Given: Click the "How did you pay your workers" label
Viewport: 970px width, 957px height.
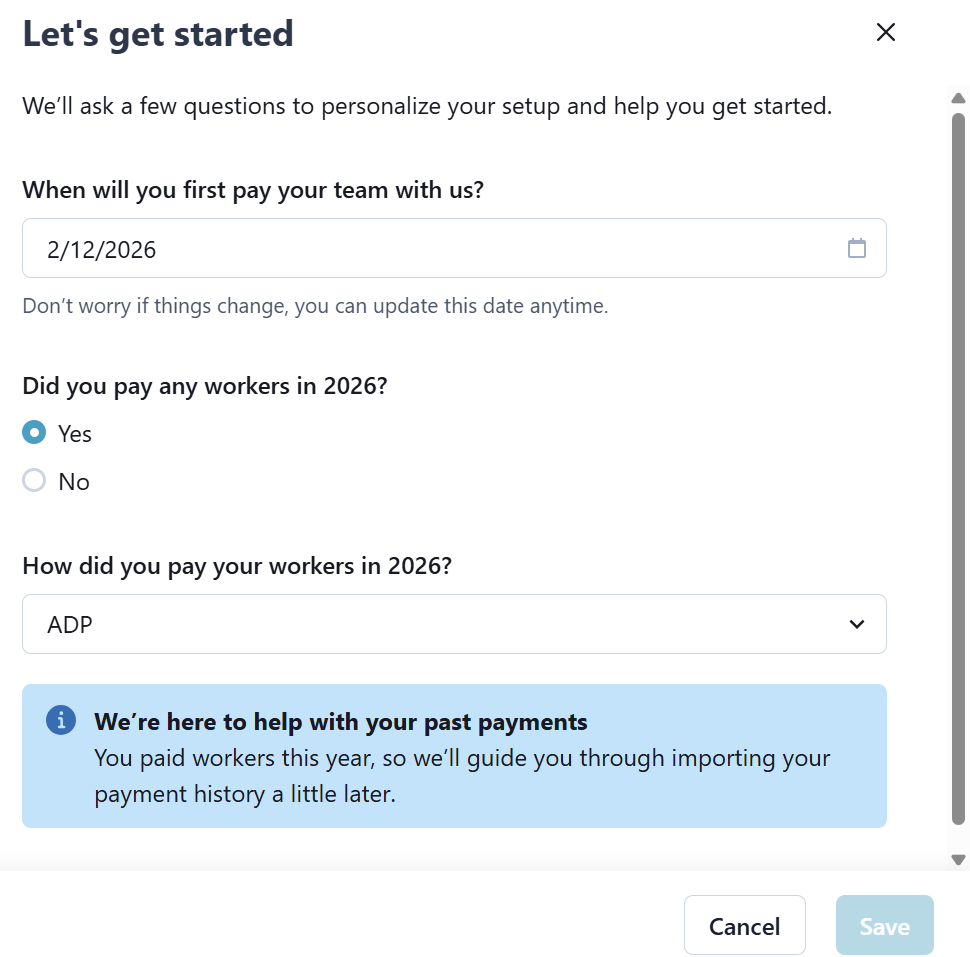Looking at the screenshot, I should [237, 566].
